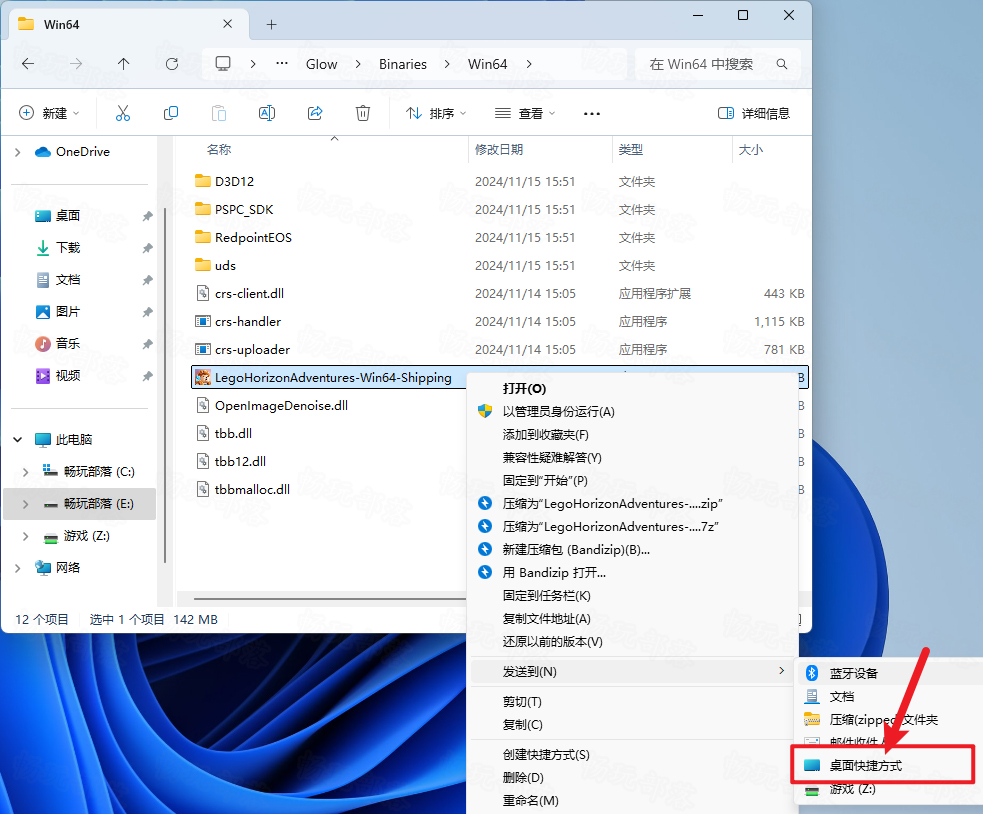Select the OpenImageDenoise.dll file

[x=281, y=406]
